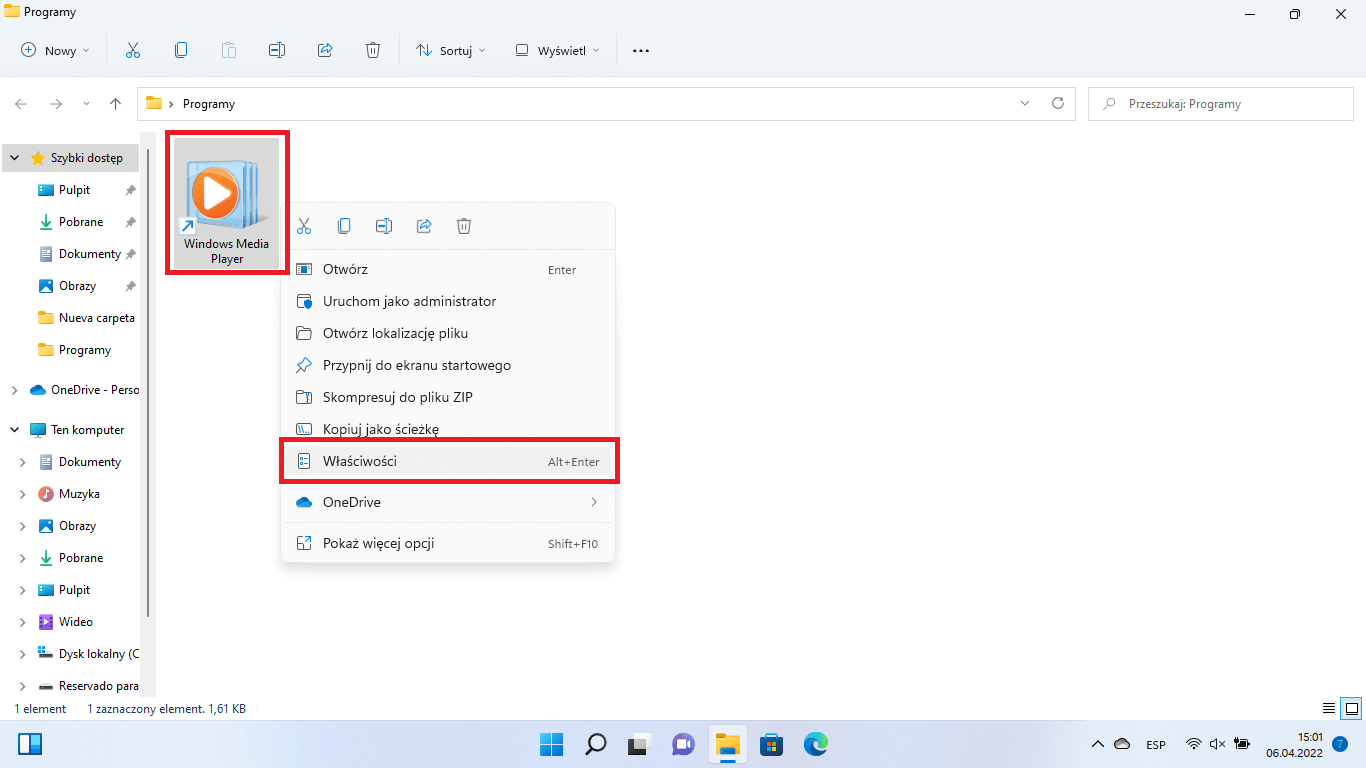The width and height of the screenshot is (1366, 768).
Task: Choose Skompresuj do pliku ZIP
Action: pos(448,397)
